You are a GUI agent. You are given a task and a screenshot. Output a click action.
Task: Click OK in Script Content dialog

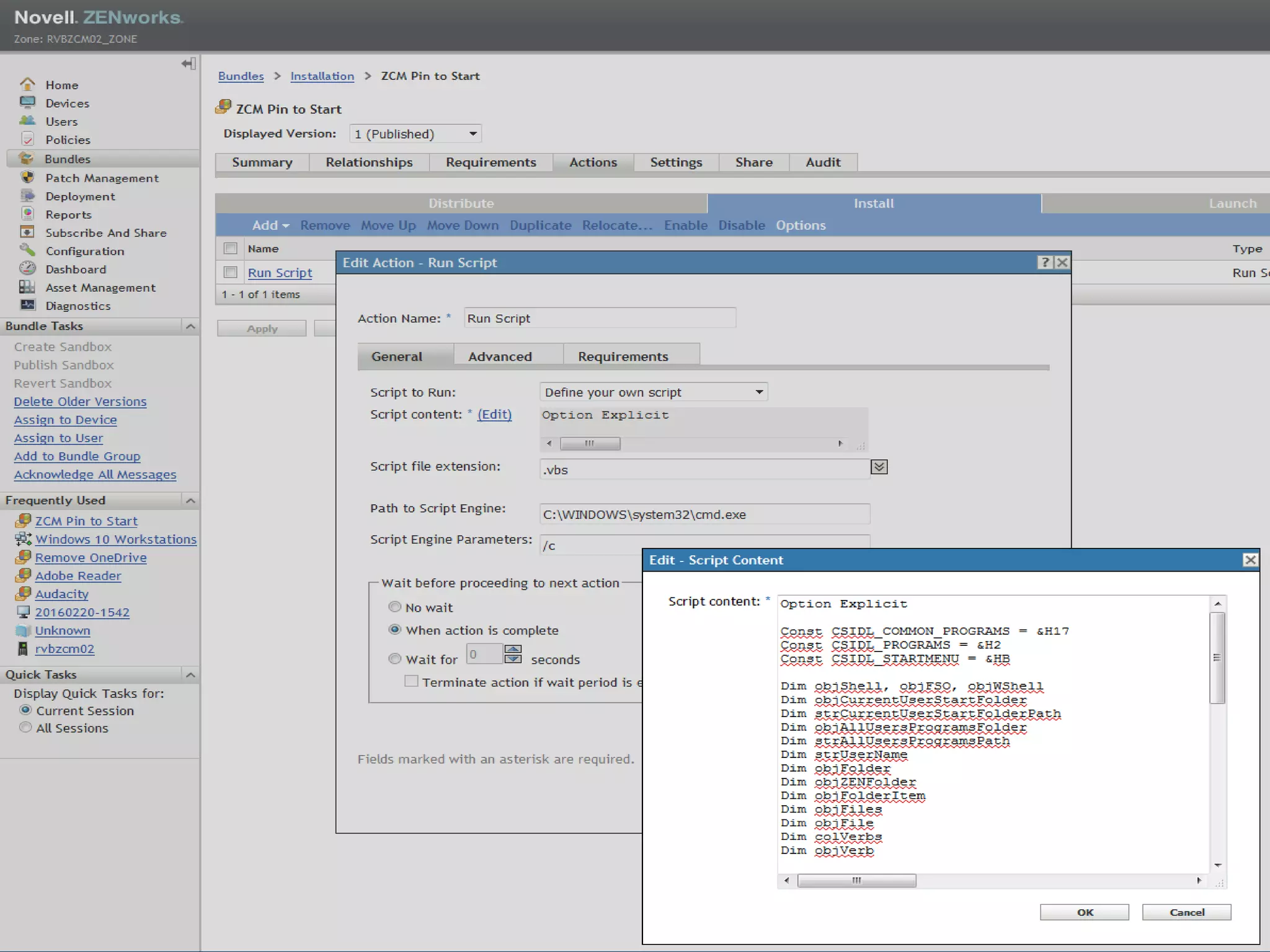tap(1085, 912)
